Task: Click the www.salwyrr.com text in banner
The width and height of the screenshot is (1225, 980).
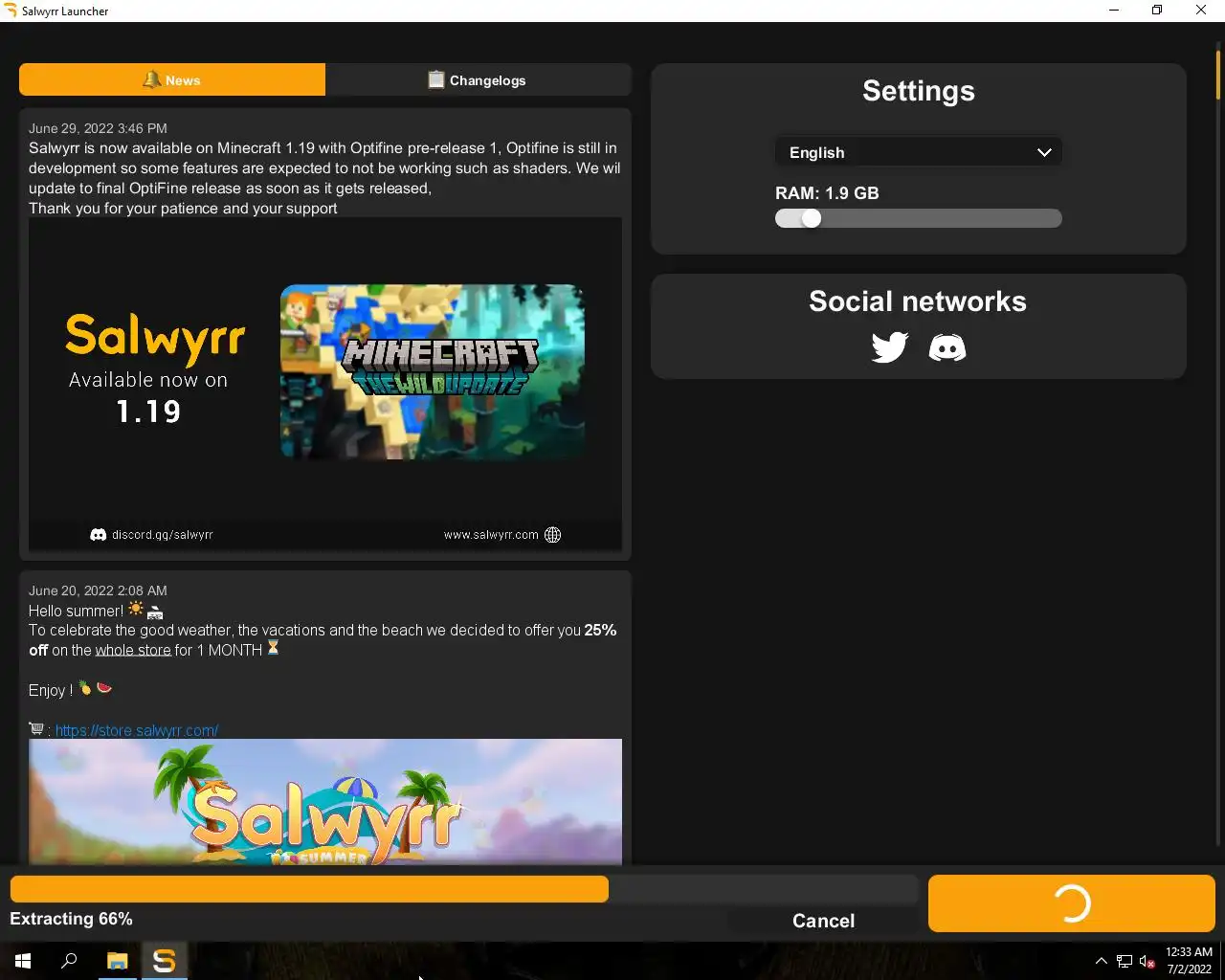Action: [x=491, y=535]
